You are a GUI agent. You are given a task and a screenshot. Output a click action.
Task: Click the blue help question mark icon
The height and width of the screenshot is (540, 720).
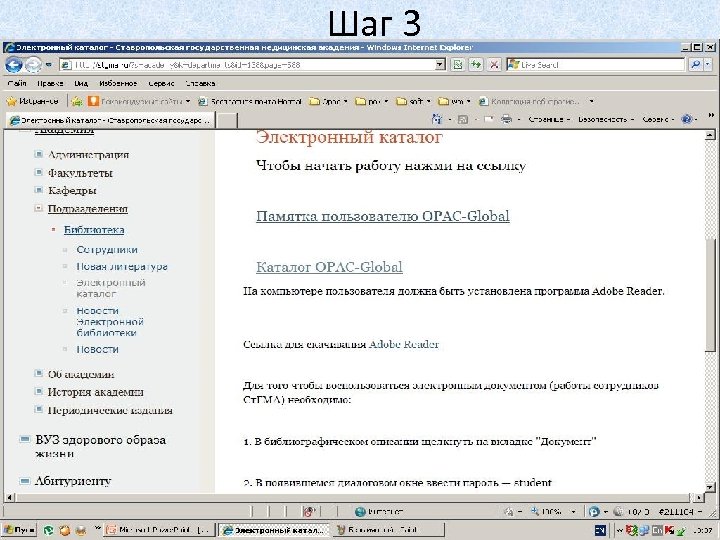click(x=686, y=119)
